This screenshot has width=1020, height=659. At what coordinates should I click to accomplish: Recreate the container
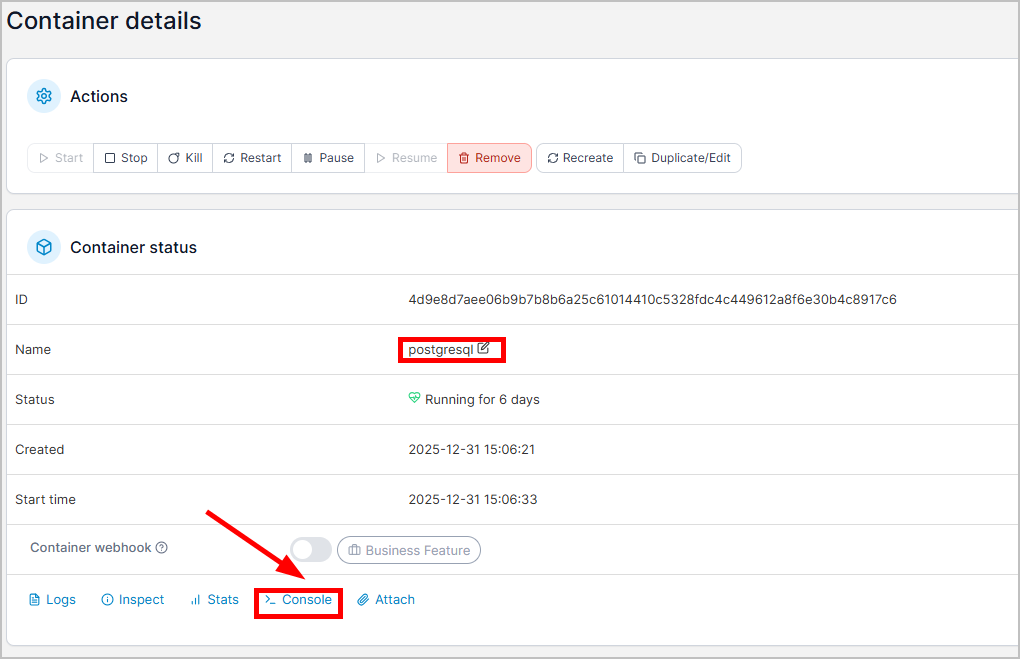click(580, 158)
